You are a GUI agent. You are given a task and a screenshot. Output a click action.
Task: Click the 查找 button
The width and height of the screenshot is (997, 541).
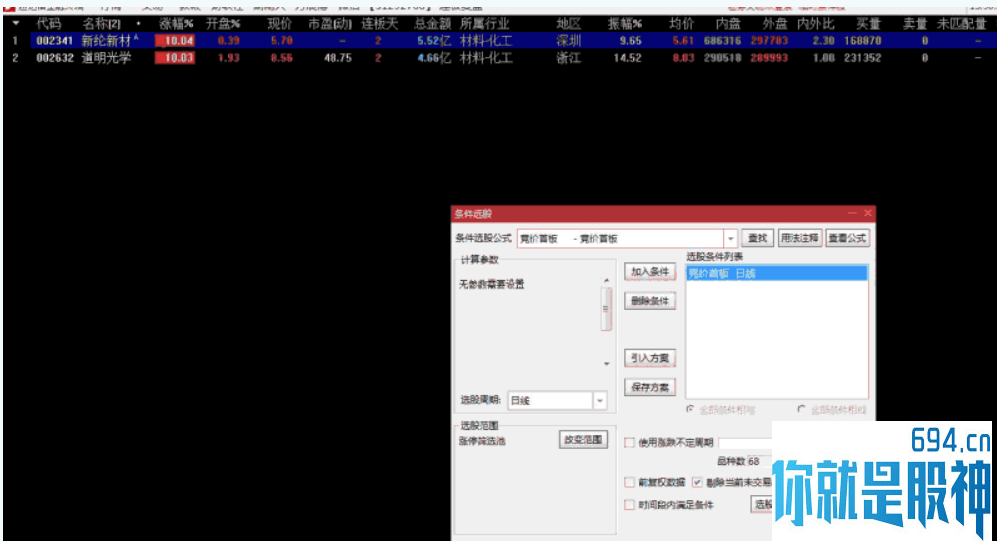click(x=757, y=238)
